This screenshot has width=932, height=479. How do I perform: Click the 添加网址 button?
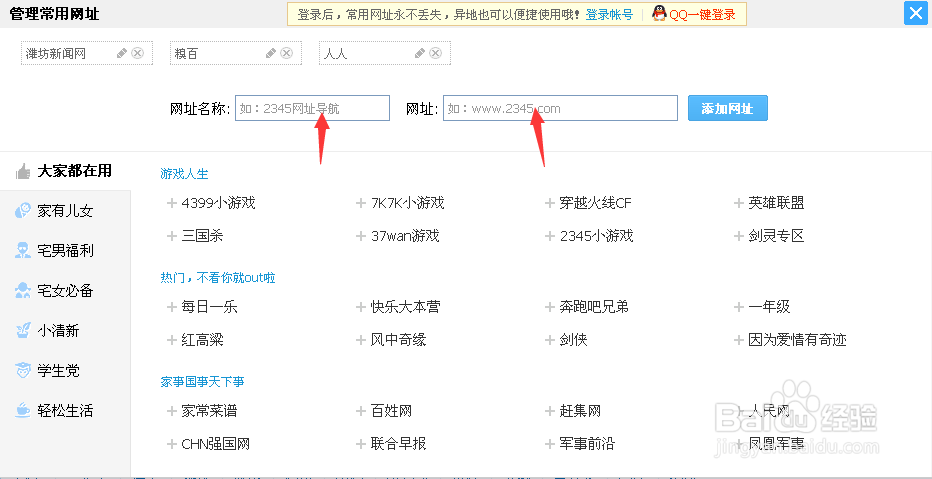(728, 108)
